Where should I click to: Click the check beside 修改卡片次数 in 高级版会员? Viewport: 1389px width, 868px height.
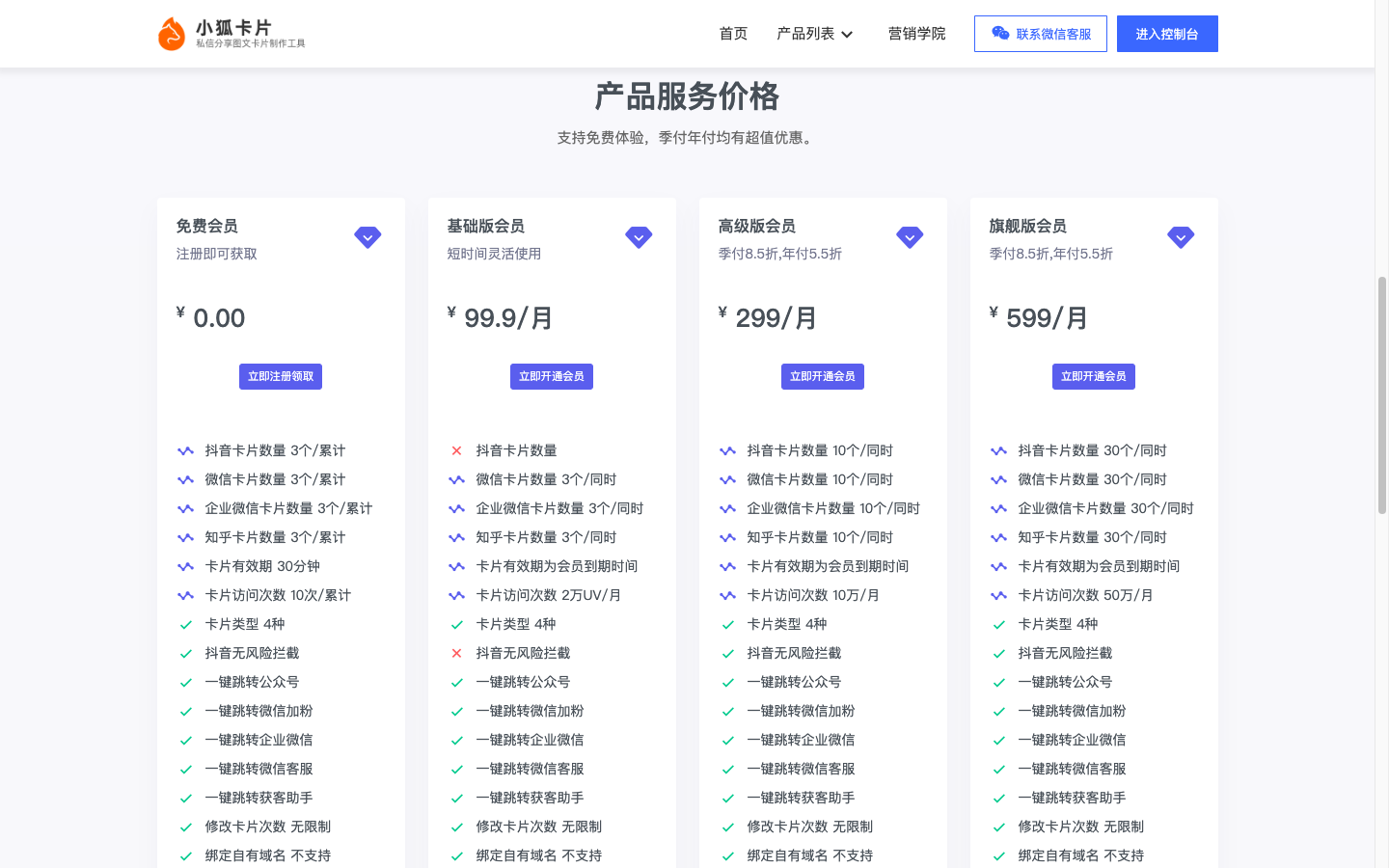(728, 827)
